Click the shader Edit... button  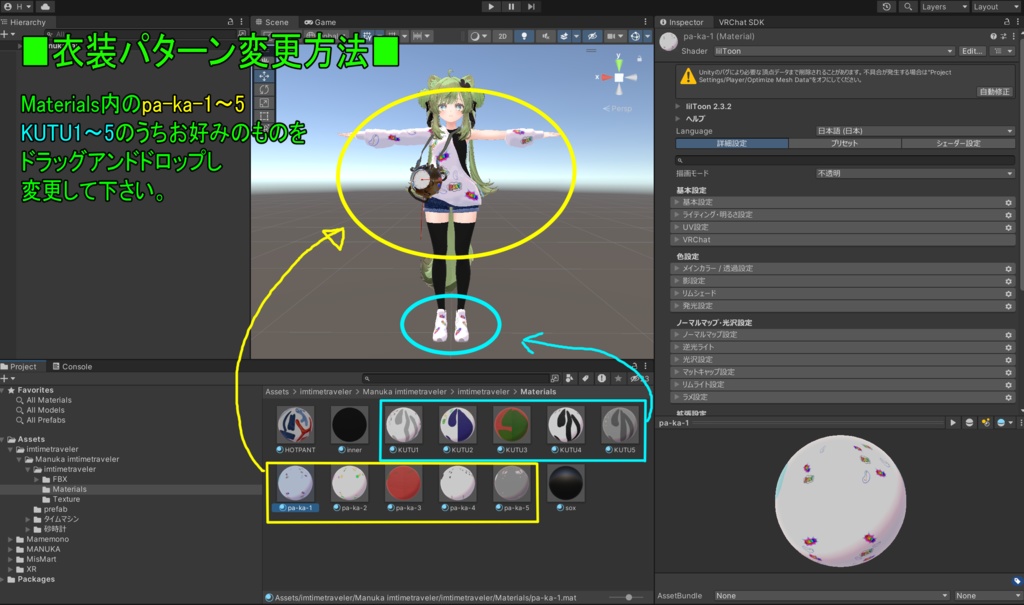tap(972, 51)
